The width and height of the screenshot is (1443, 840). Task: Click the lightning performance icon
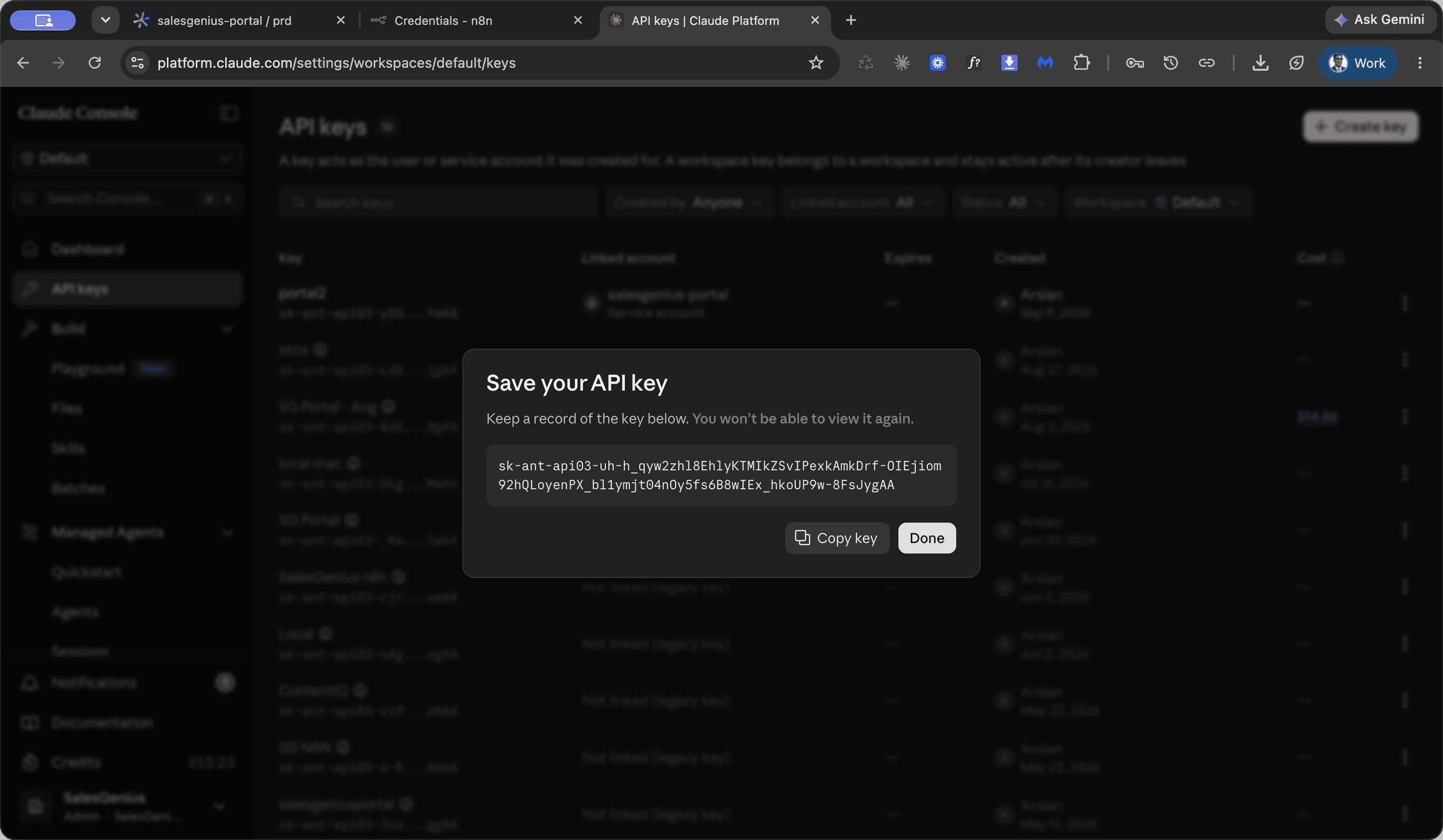click(1297, 62)
